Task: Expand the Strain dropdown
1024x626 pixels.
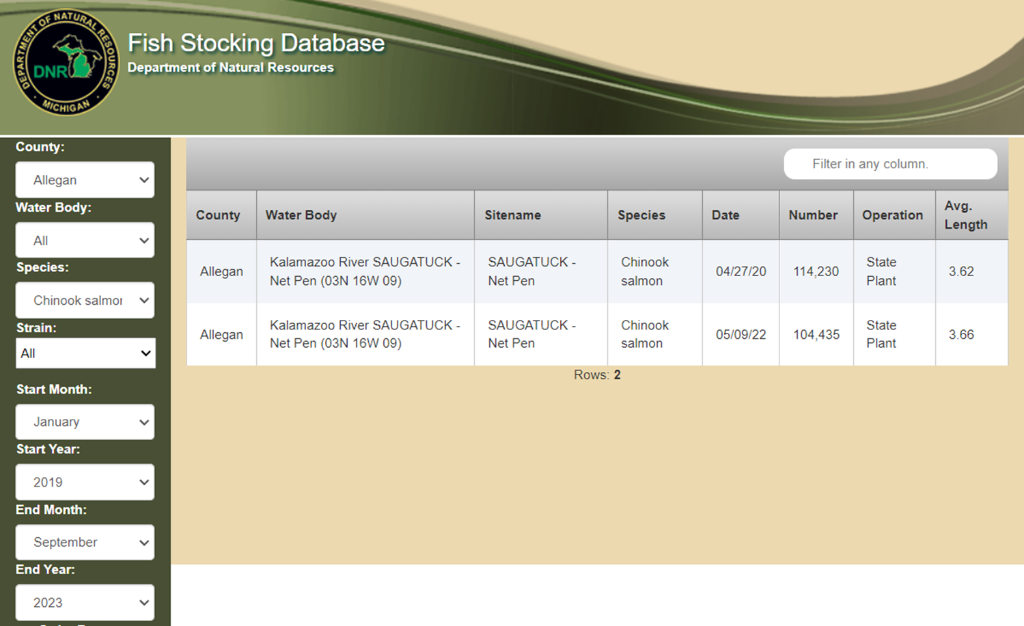Action: [x=85, y=353]
